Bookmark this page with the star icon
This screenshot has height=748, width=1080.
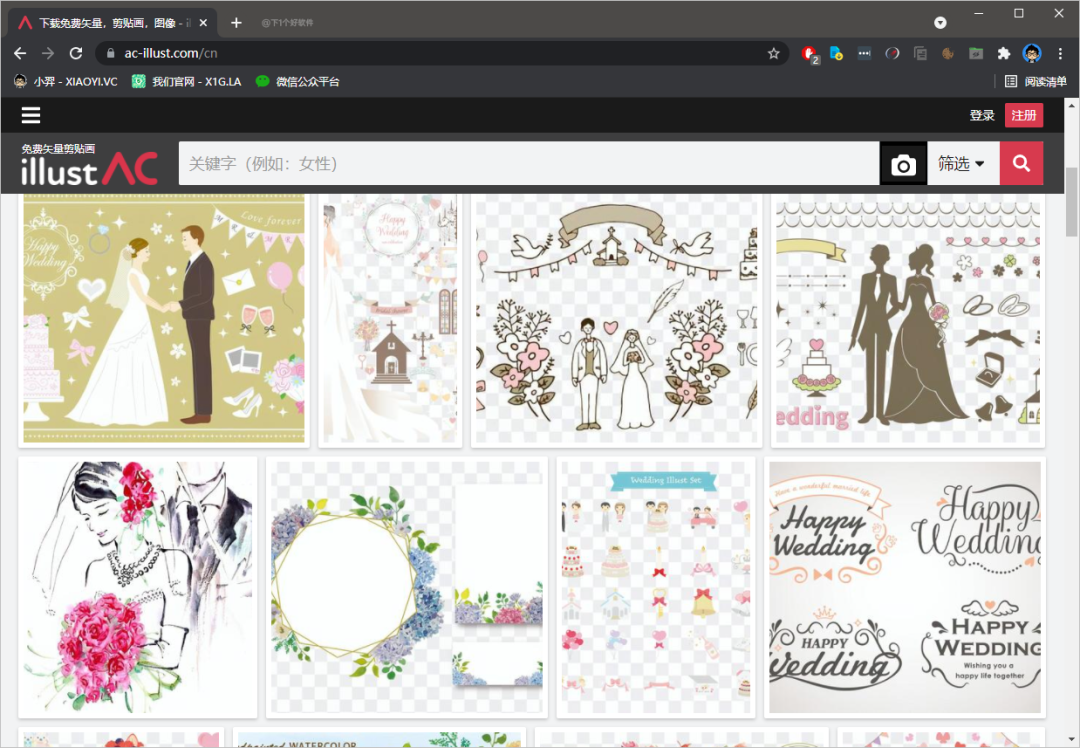click(773, 53)
